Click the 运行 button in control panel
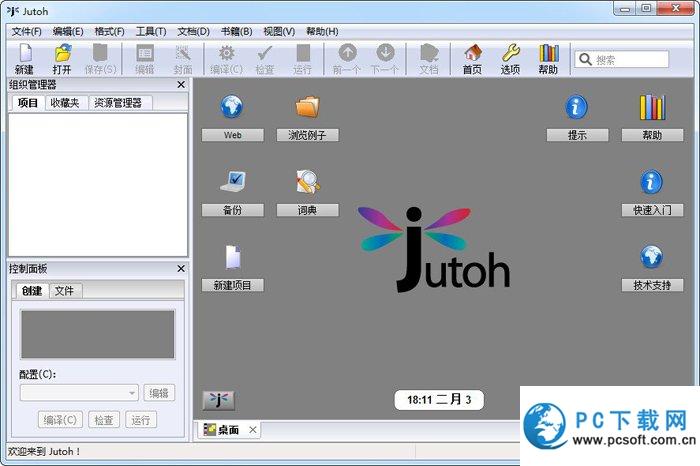The image size is (700, 466). tap(141, 420)
